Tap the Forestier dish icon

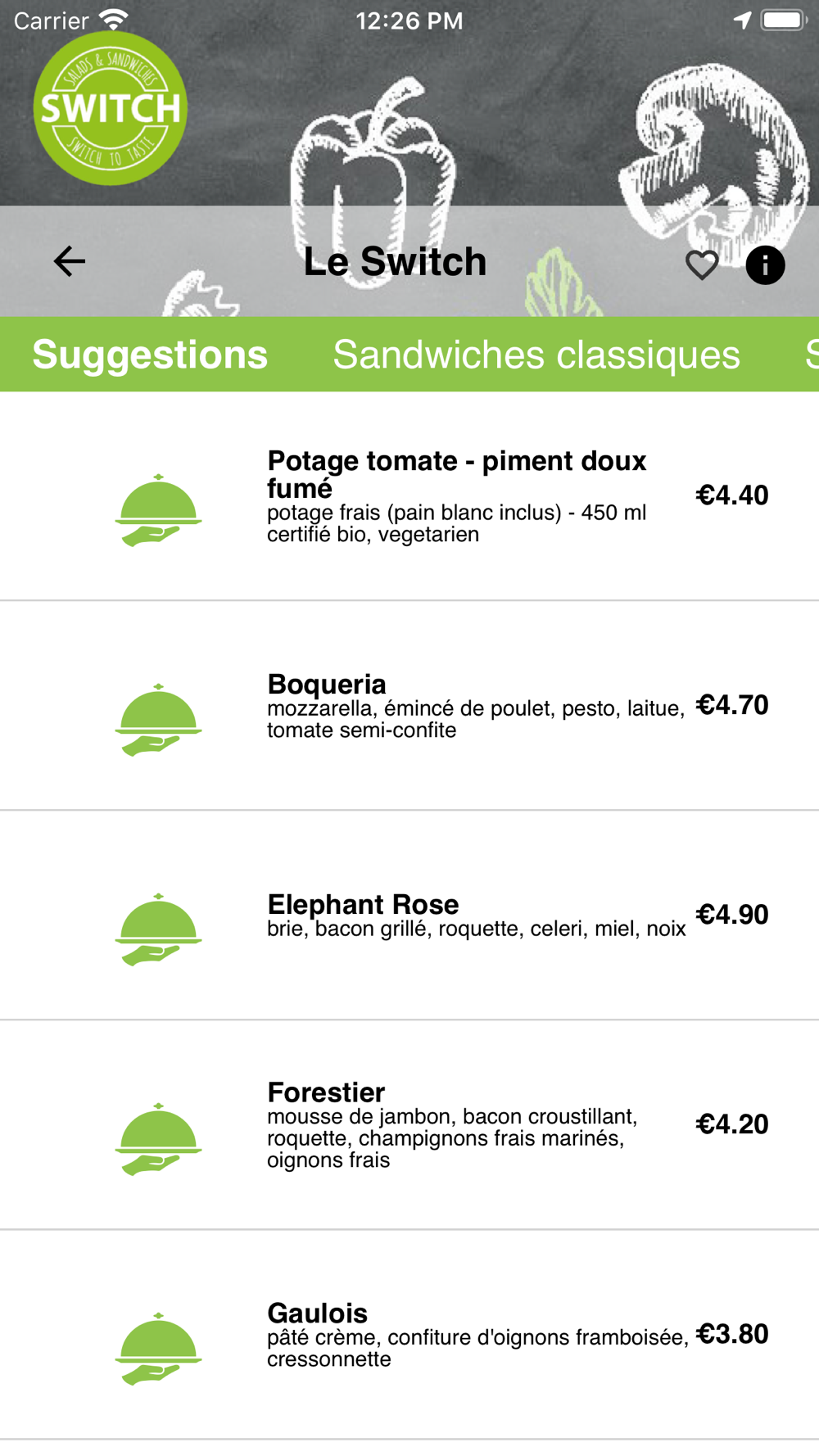click(158, 1138)
